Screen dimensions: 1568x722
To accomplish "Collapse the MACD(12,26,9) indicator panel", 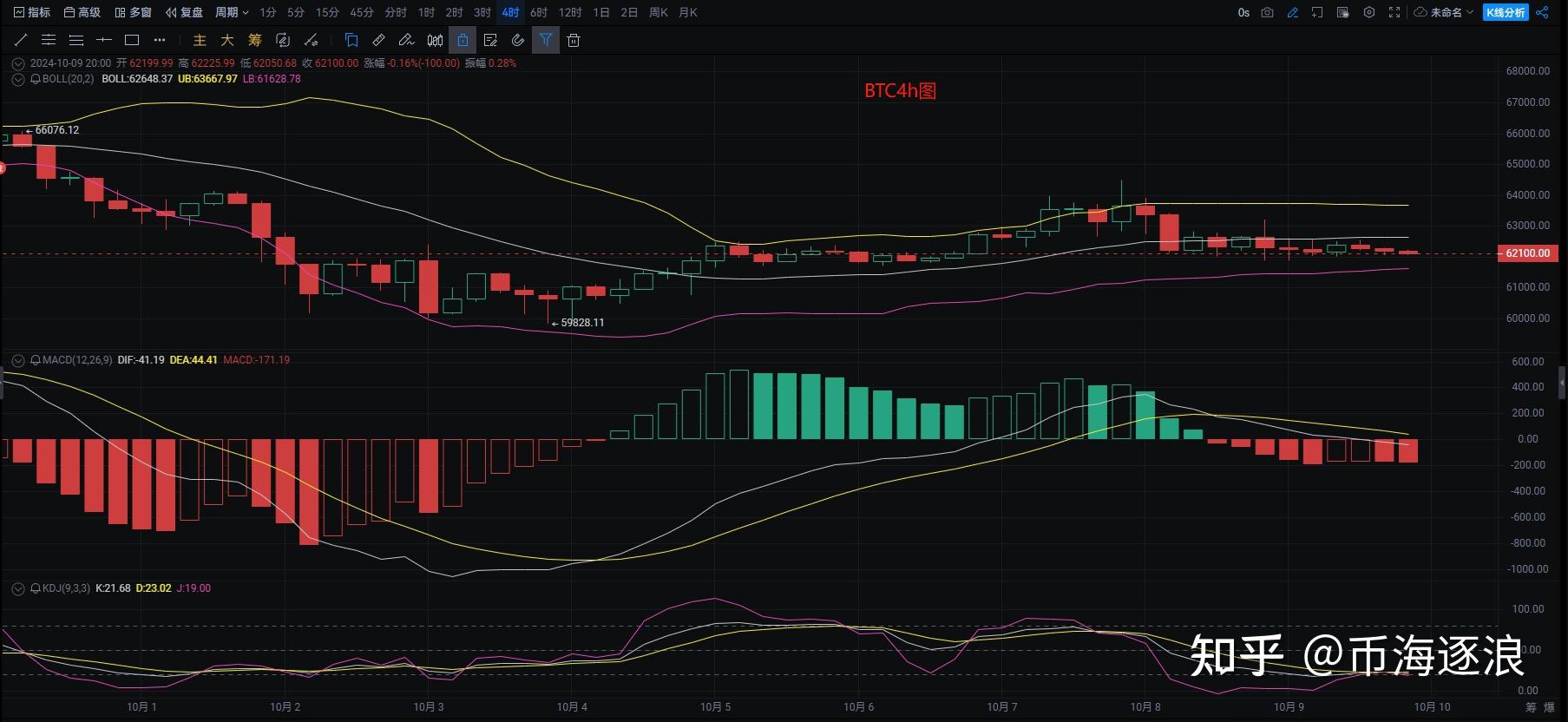I will tap(18, 360).
